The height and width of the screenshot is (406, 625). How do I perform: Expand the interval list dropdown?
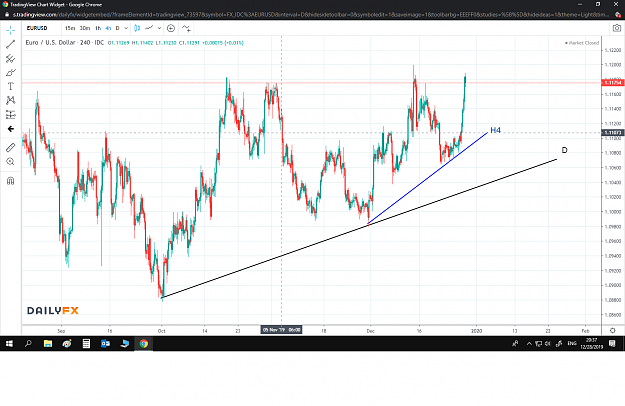click(126, 28)
